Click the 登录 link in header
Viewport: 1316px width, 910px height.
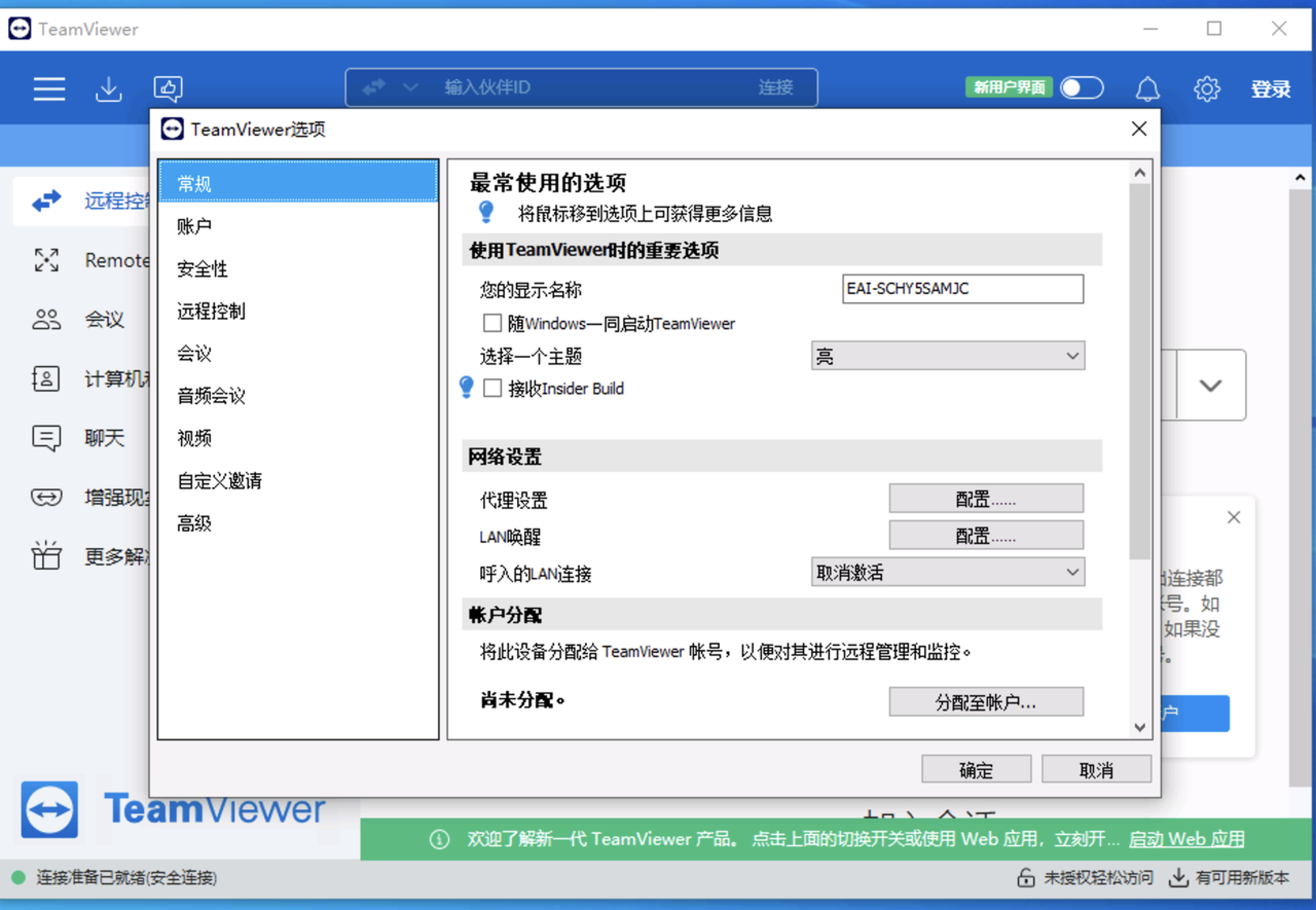pos(1270,89)
